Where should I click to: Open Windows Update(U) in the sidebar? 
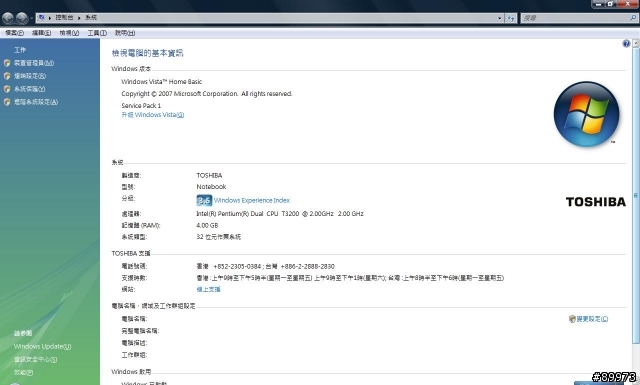point(42,347)
